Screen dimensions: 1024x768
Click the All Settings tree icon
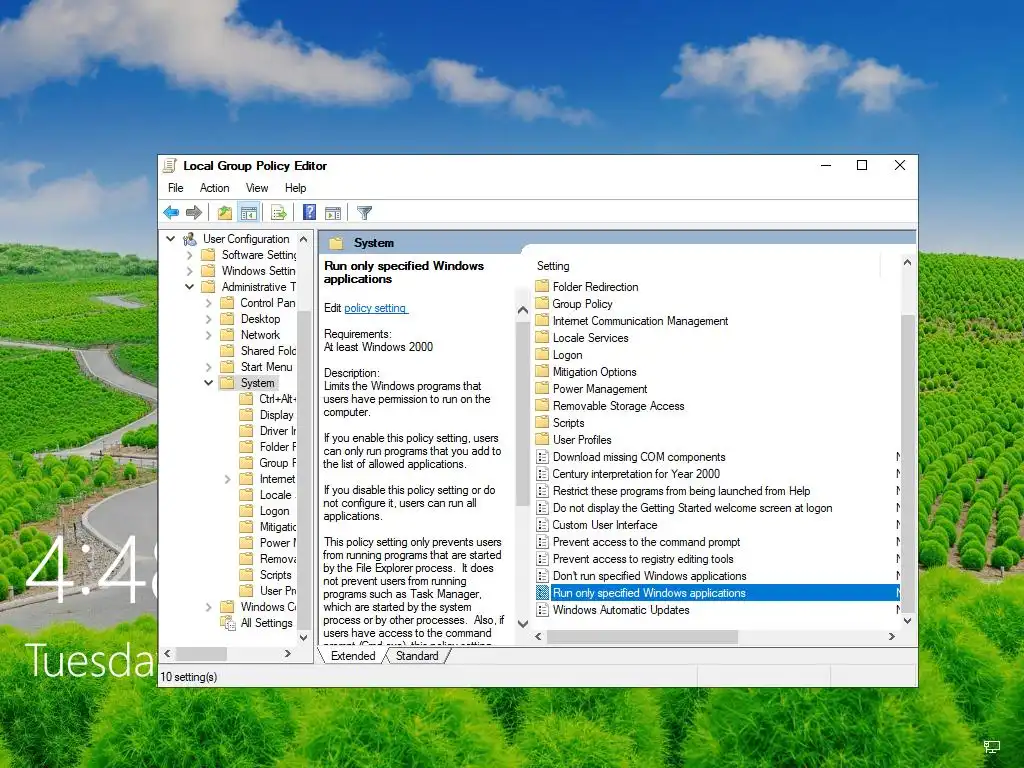pos(229,623)
